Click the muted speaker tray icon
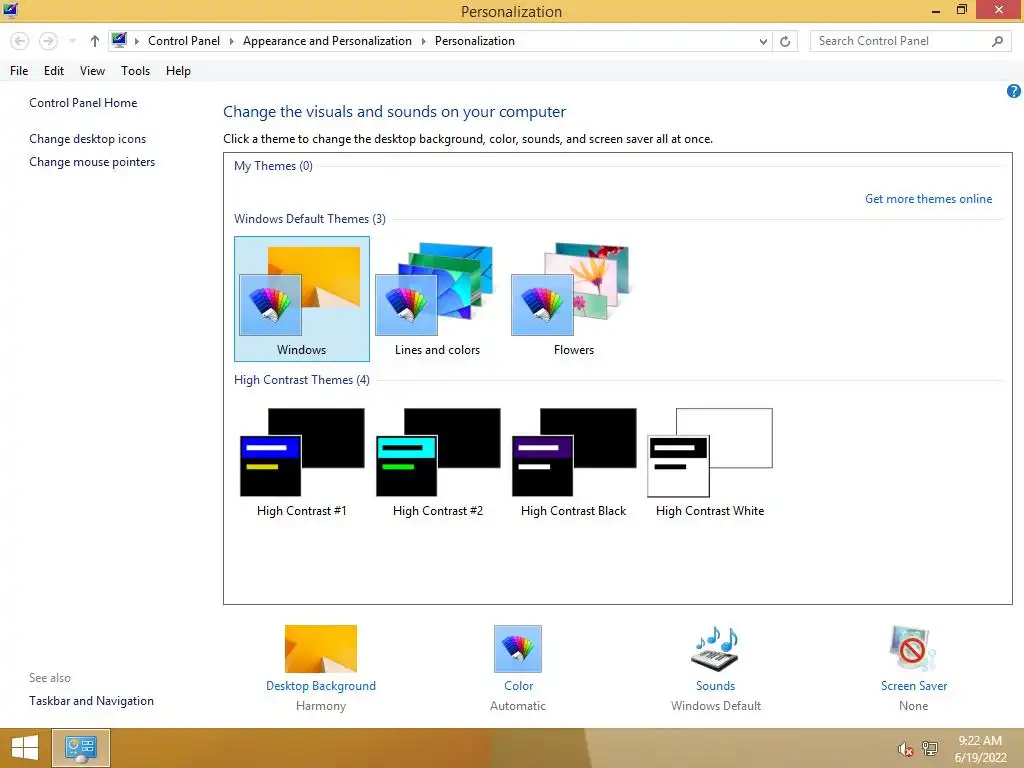The height and width of the screenshot is (768, 1024). tap(905, 749)
